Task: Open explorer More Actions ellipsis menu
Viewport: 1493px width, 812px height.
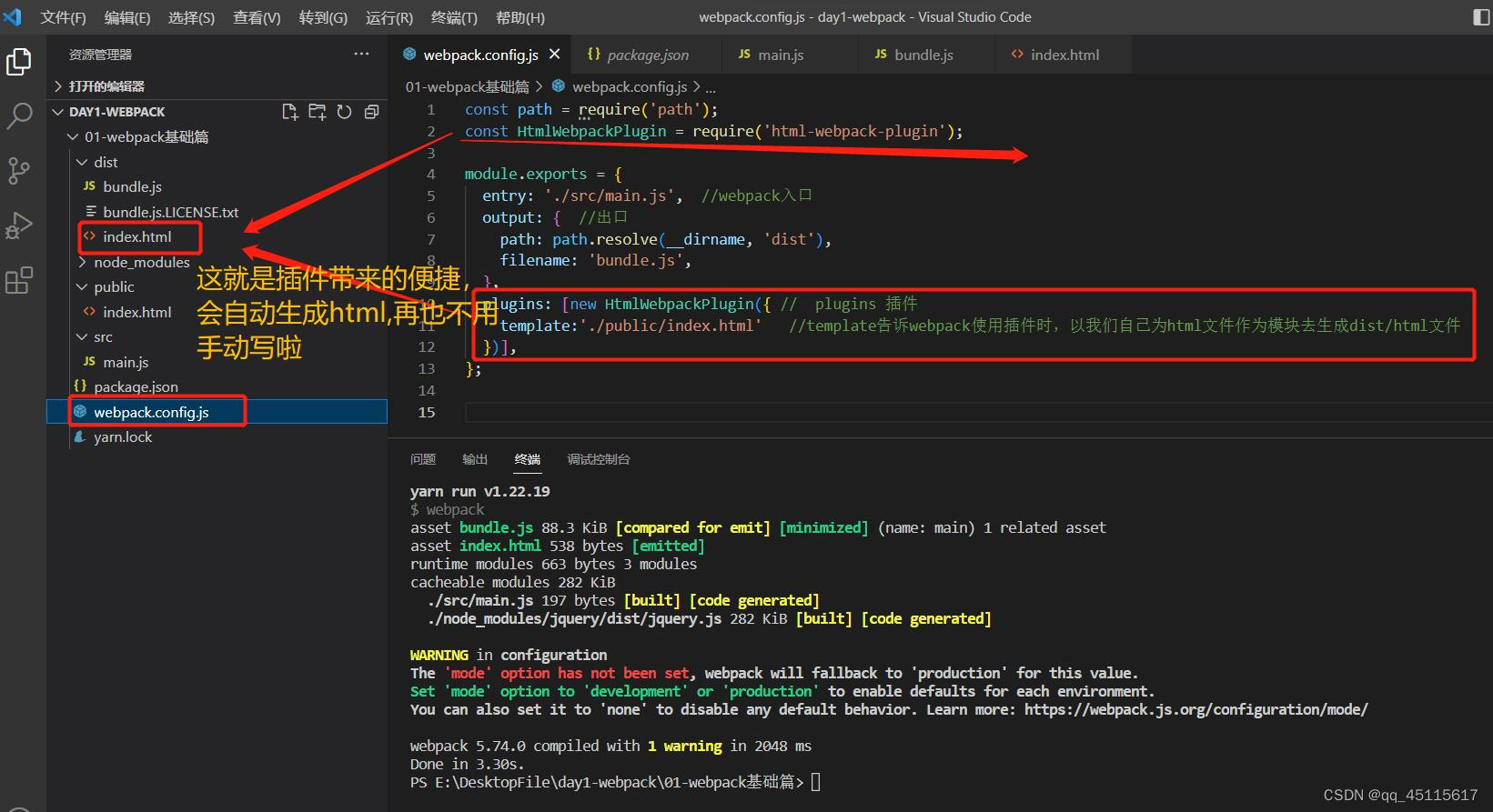Action: (361, 55)
